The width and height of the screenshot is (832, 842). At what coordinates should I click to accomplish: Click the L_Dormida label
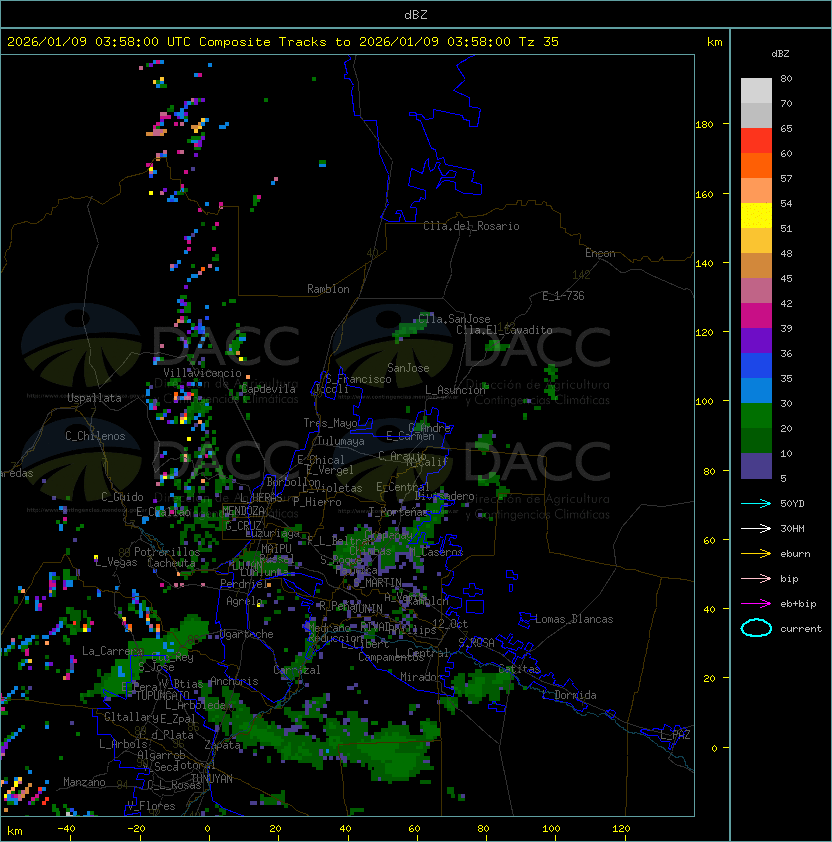569,695
